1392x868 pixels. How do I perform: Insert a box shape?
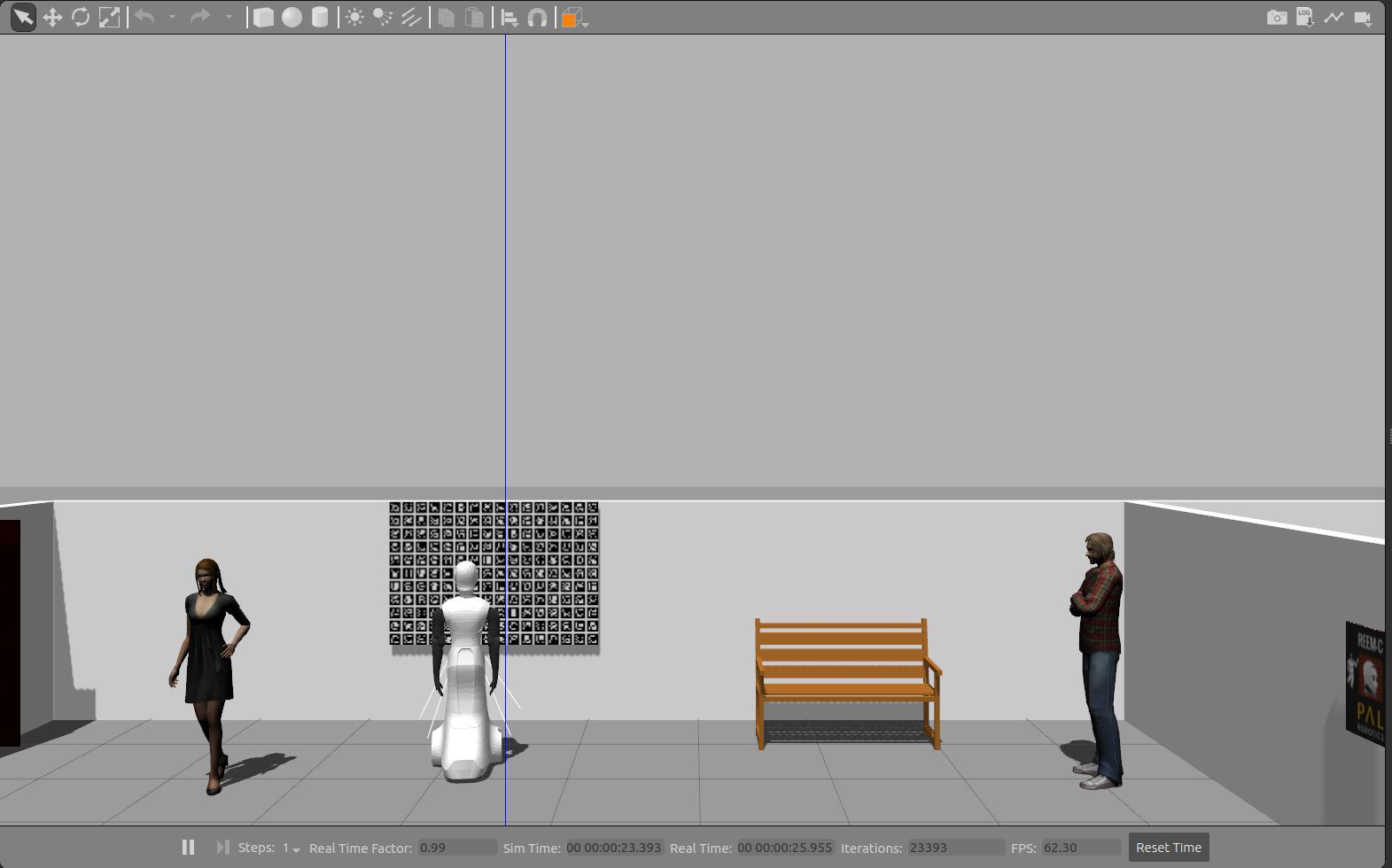263,18
